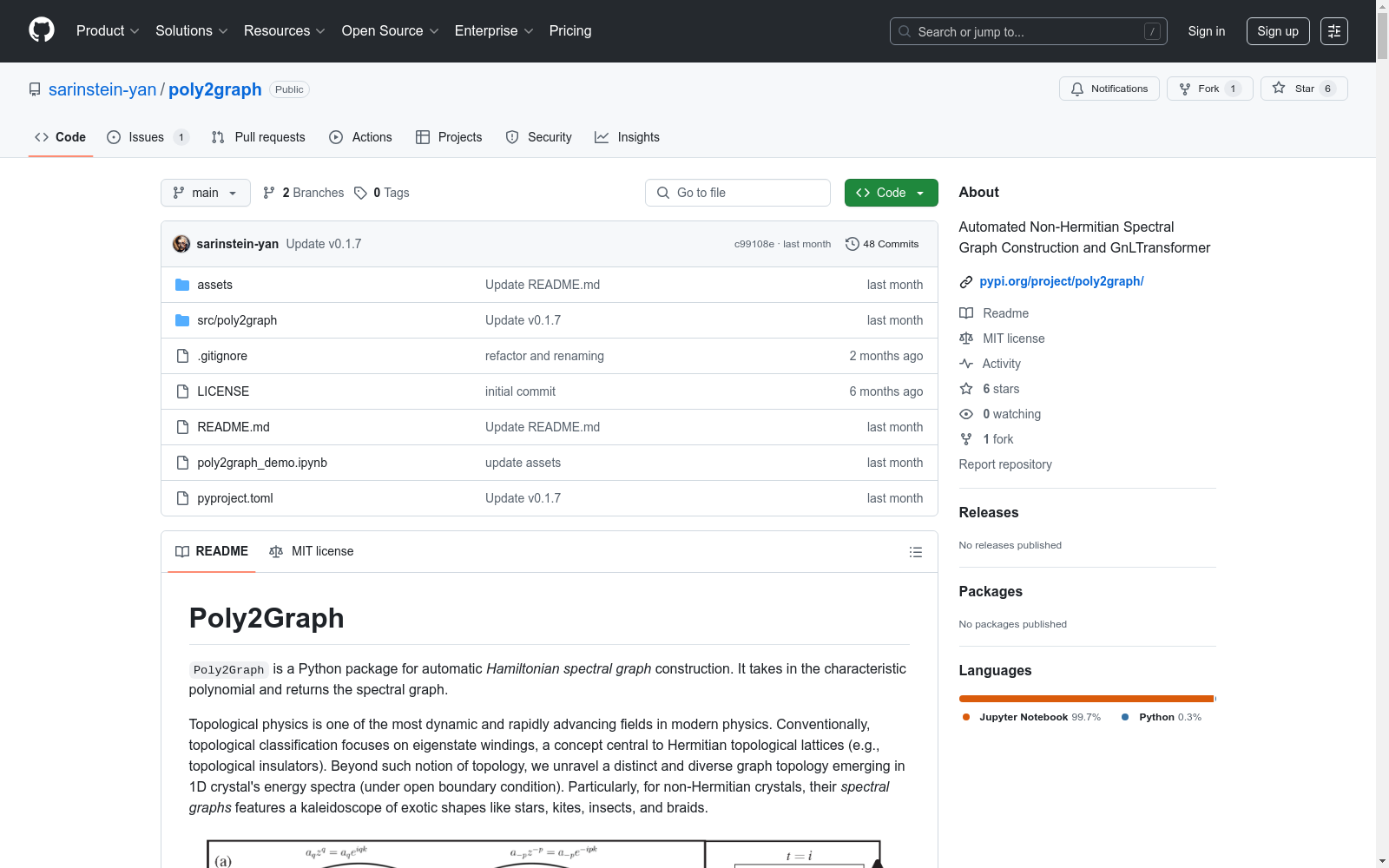Viewport: 1389px width, 868px height.
Task: Expand the Solutions menu
Action: click(x=192, y=30)
